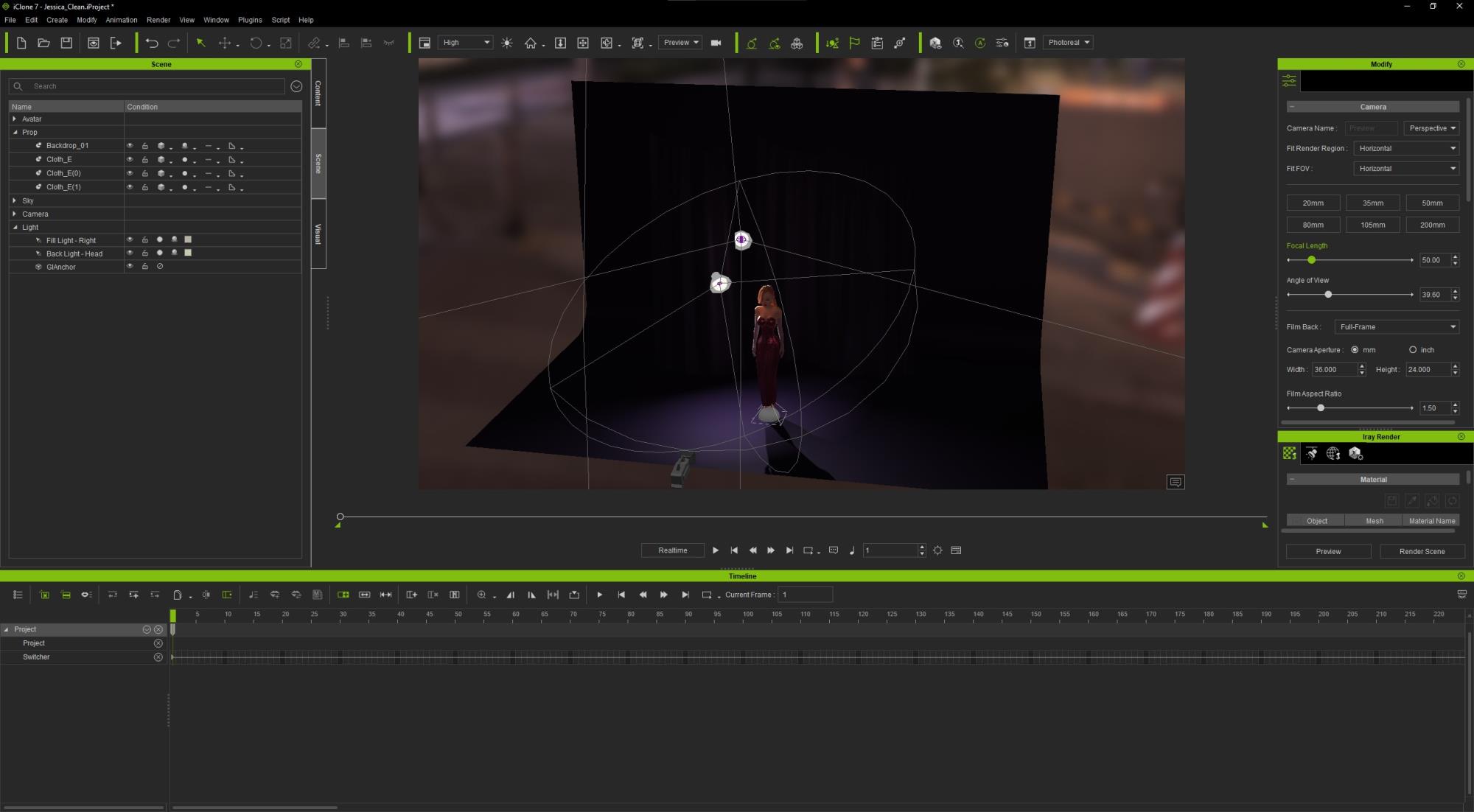The width and height of the screenshot is (1474, 812).
Task: Toggle visibility eye for Fill Light - Right
Action: pyautogui.click(x=130, y=239)
